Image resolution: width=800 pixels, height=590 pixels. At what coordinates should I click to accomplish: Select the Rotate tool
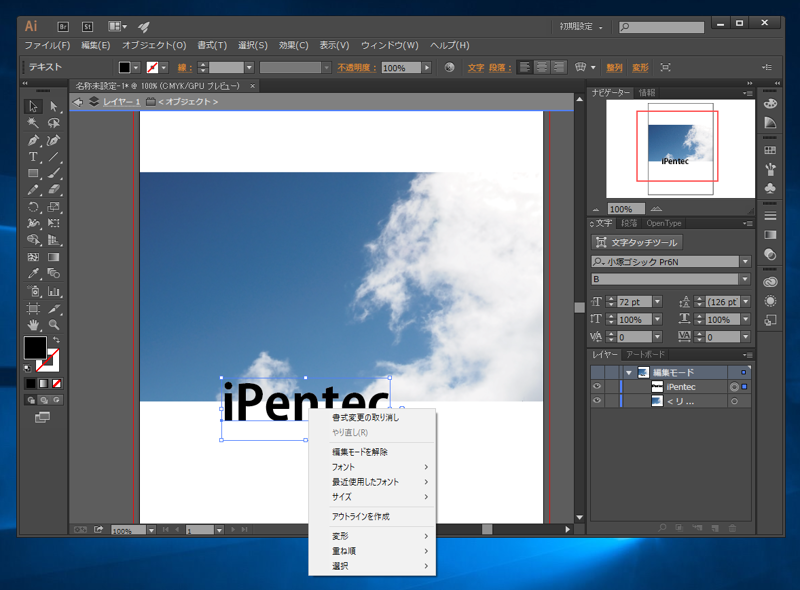pos(33,207)
